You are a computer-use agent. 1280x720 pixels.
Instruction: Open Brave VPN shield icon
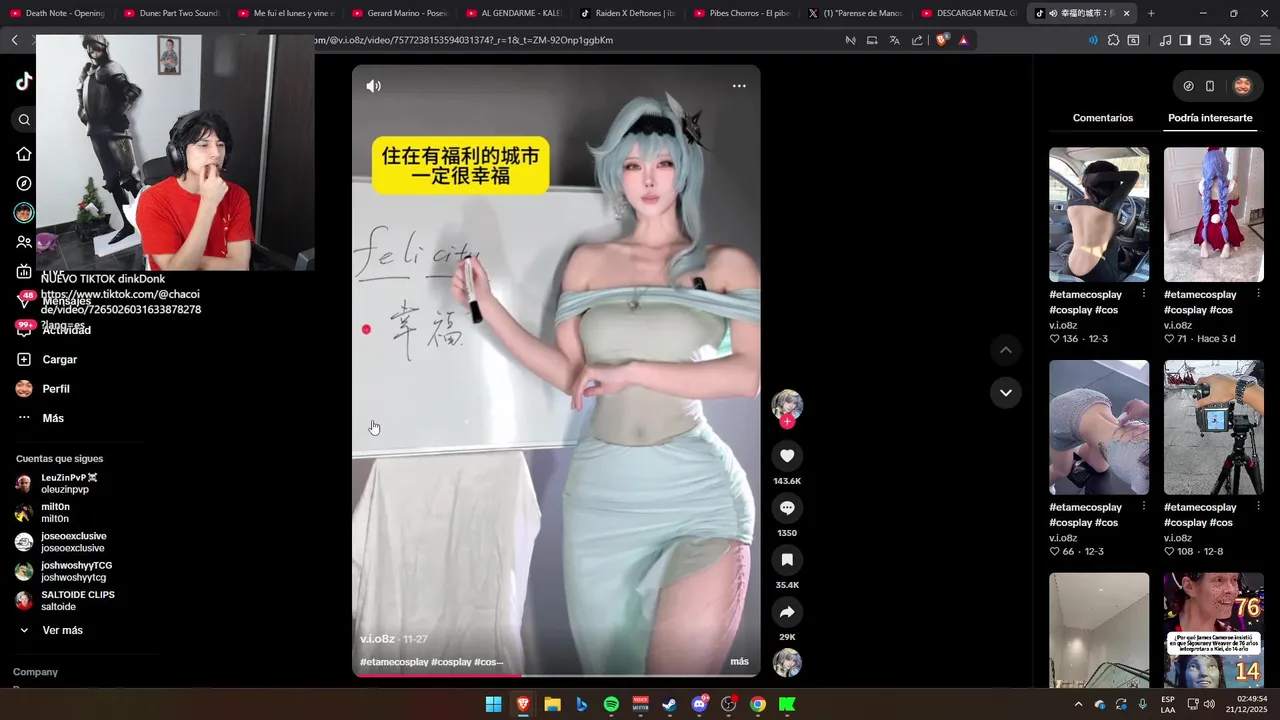1245,40
